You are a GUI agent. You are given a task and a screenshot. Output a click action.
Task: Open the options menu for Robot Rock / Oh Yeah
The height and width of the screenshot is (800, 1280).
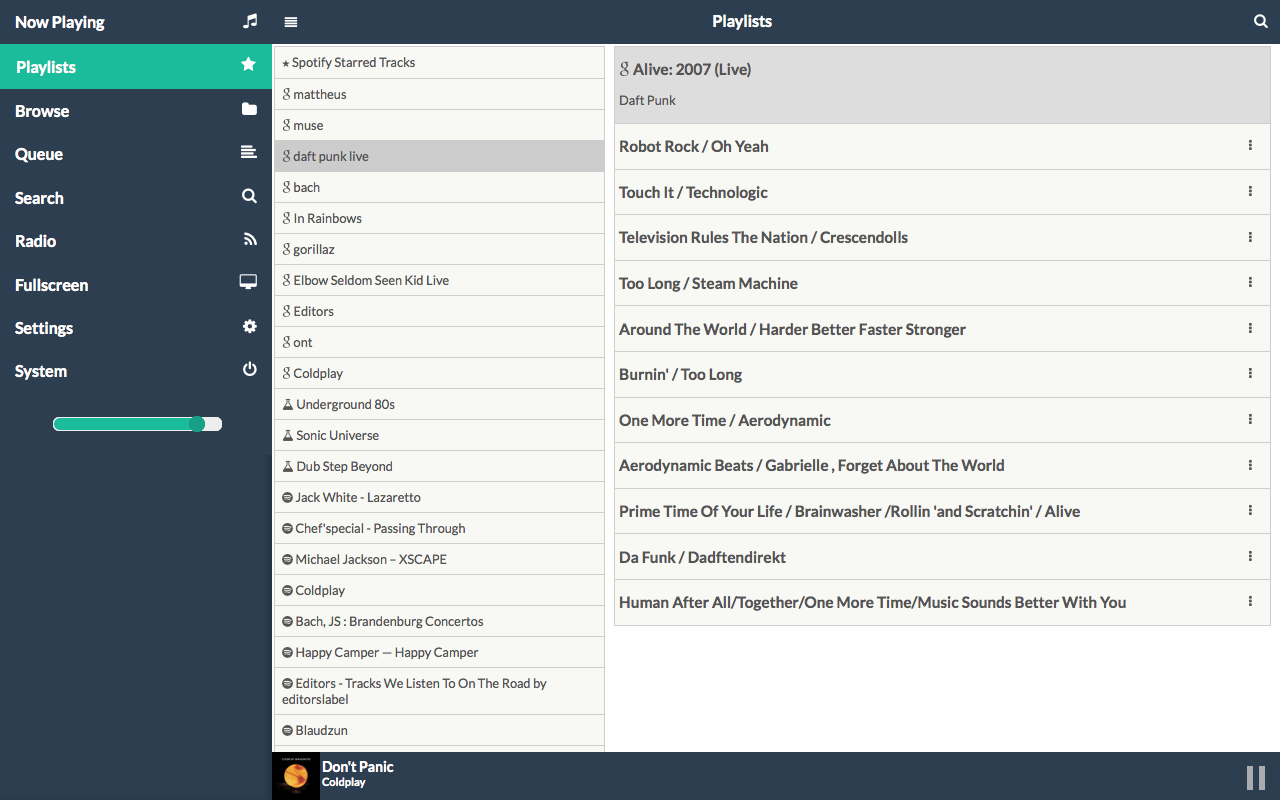coord(1250,145)
